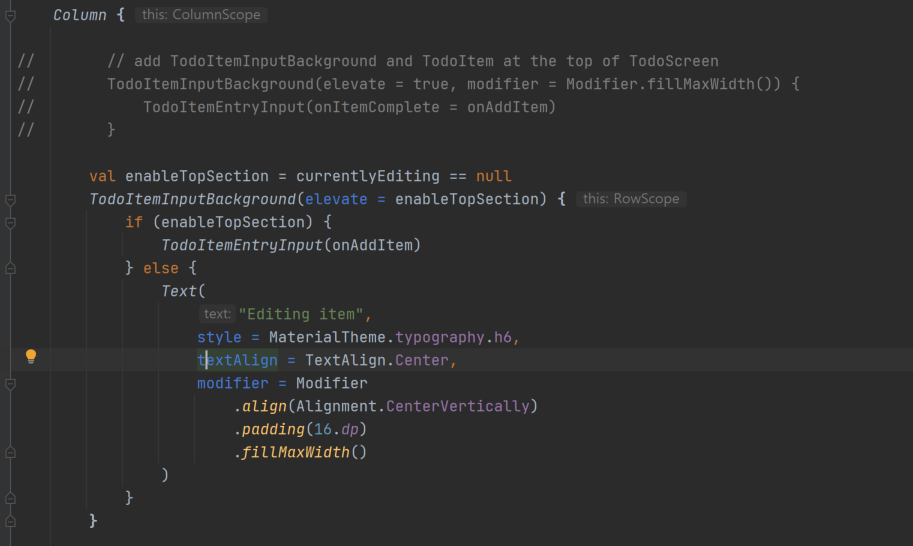The height and width of the screenshot is (546, 913).
Task: Click 'TodoItemInputBackground' uncommented call
Action: (193, 199)
